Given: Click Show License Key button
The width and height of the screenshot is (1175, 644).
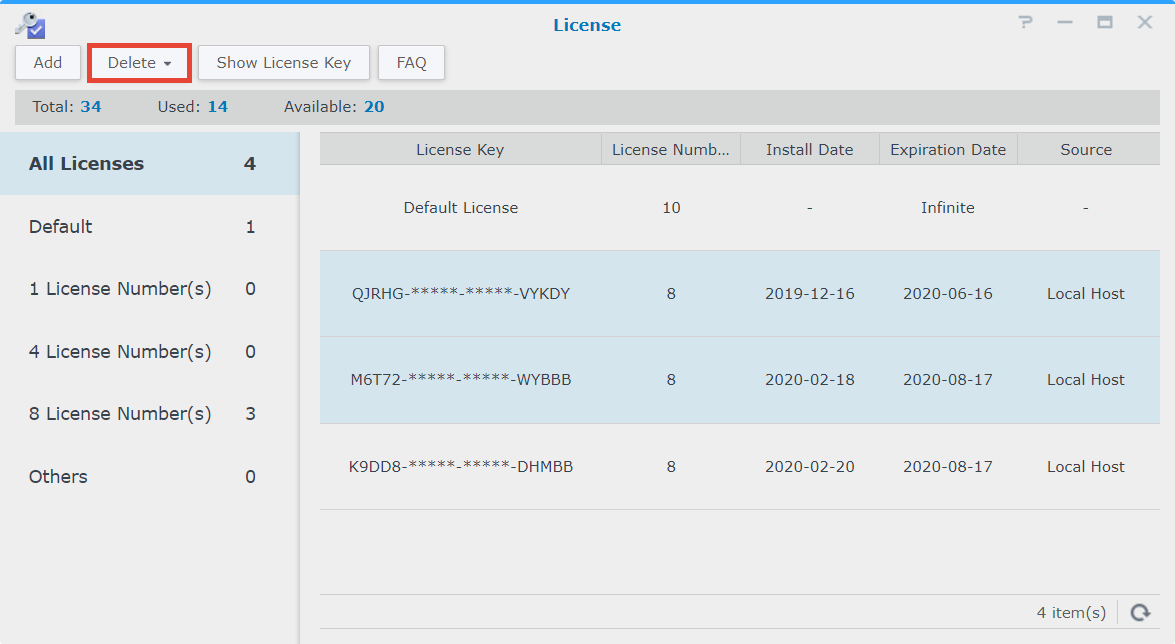Looking at the screenshot, I should pos(283,62).
